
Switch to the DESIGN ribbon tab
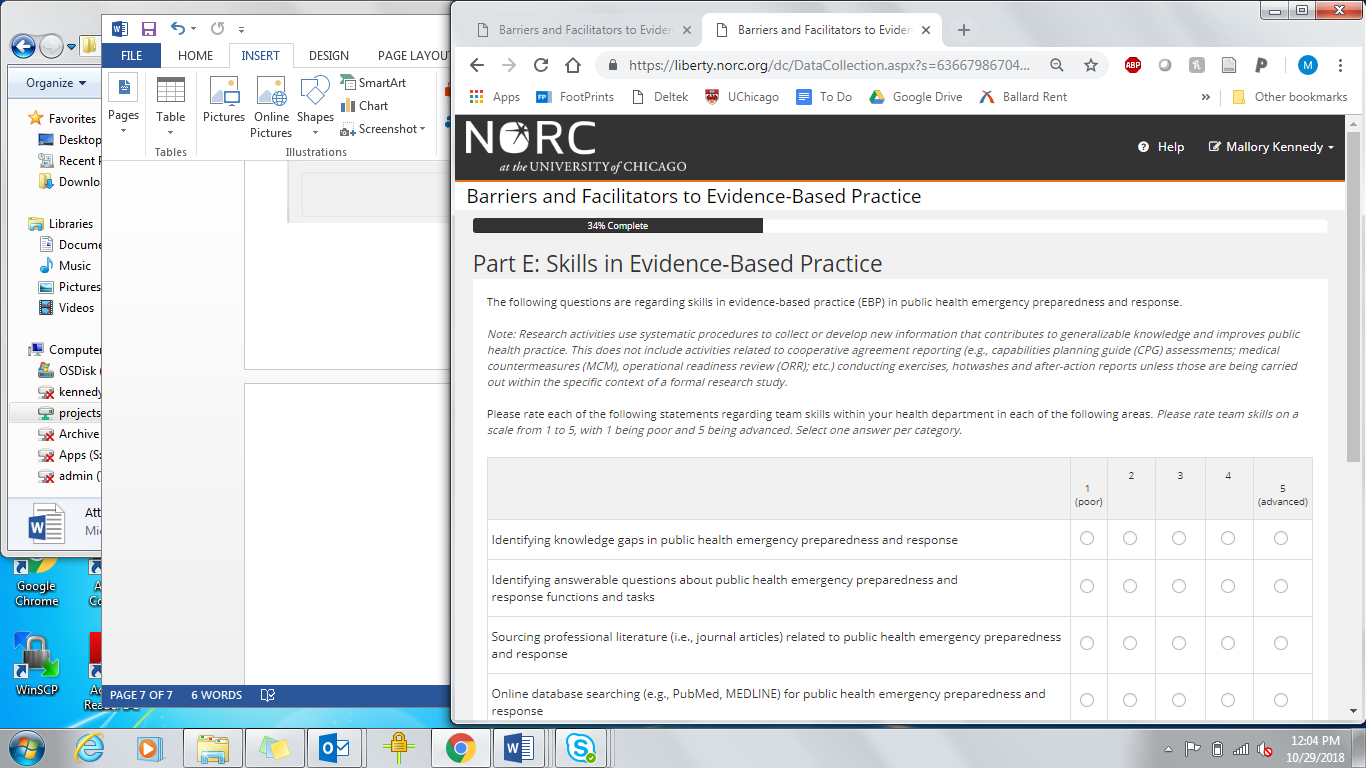[329, 56]
